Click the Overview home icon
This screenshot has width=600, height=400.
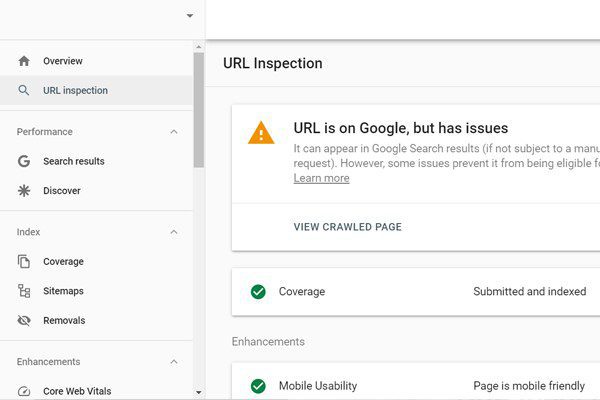pyautogui.click(x=24, y=61)
